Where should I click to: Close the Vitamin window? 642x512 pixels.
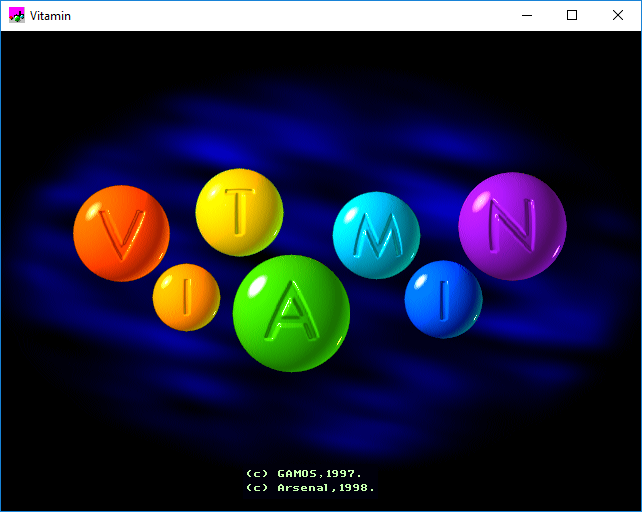tap(618, 16)
